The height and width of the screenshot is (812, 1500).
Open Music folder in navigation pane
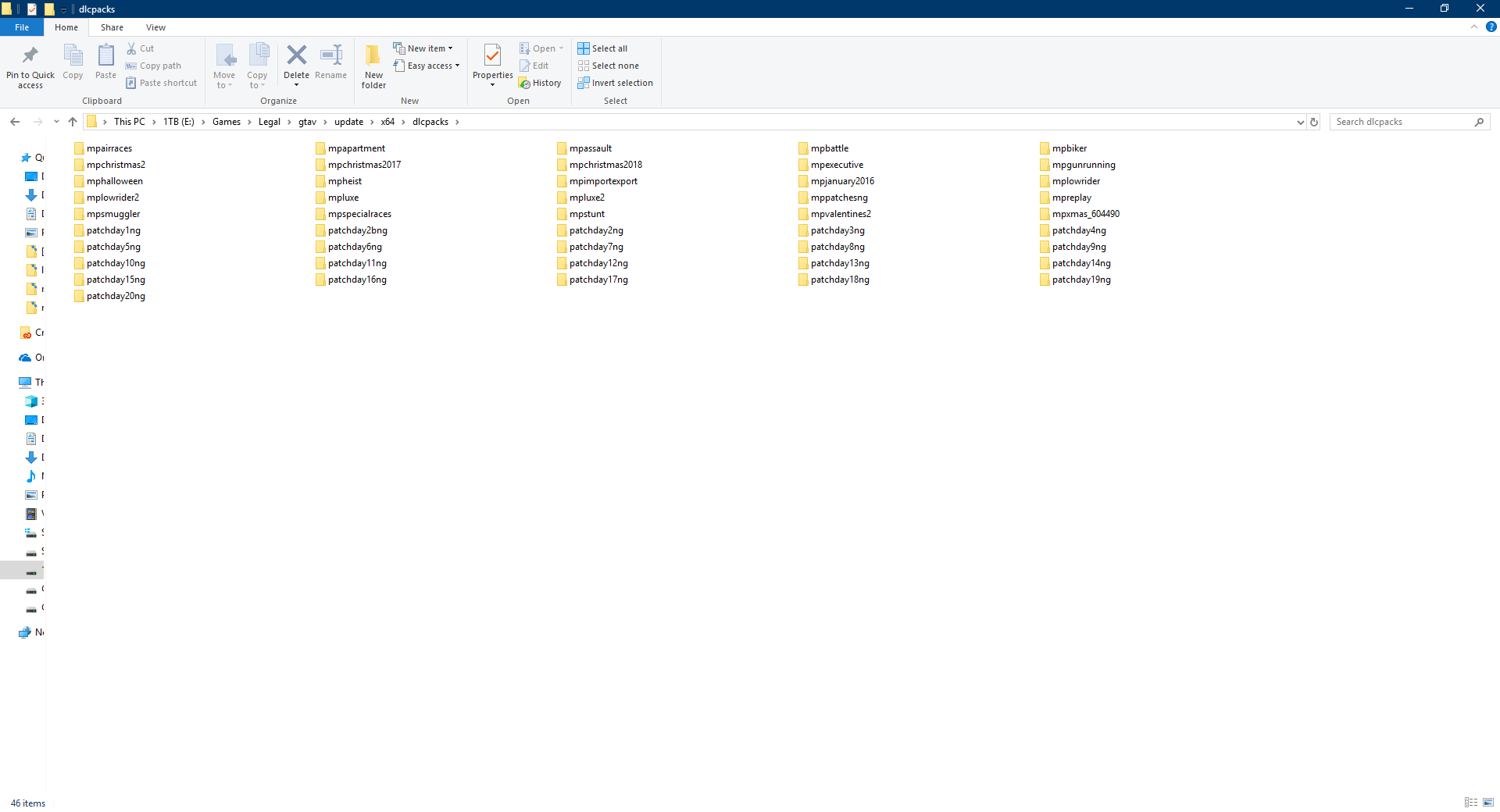pos(34,476)
